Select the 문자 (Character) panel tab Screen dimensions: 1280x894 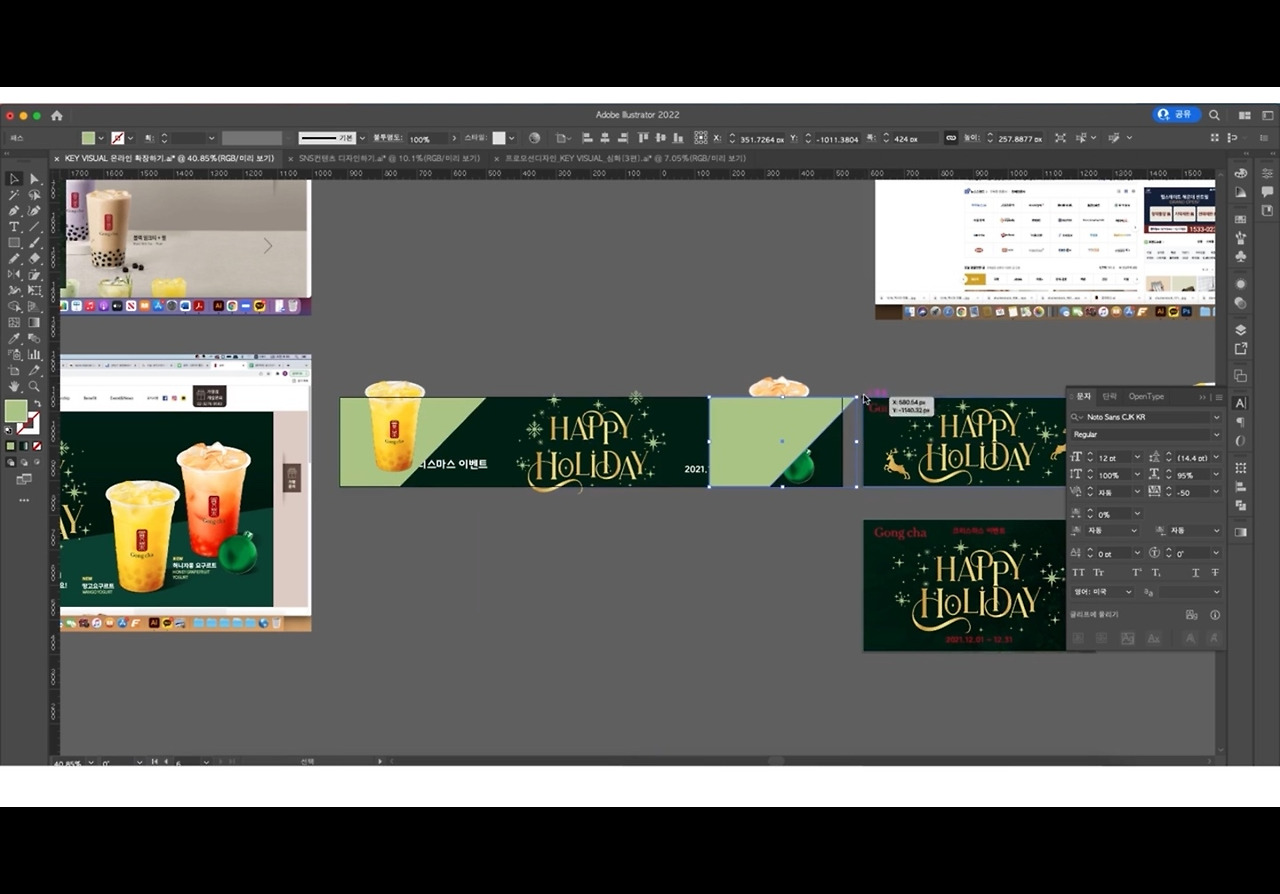[x=1083, y=396]
